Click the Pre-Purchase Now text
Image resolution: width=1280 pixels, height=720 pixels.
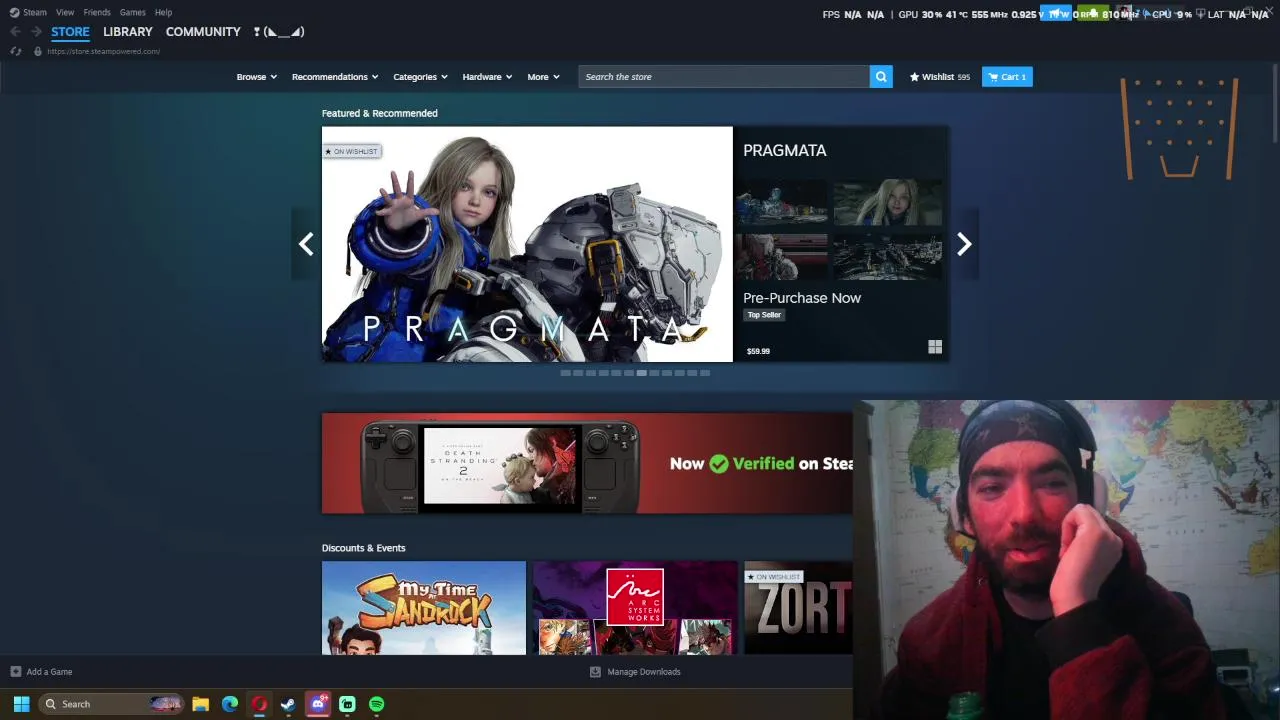[x=802, y=298]
